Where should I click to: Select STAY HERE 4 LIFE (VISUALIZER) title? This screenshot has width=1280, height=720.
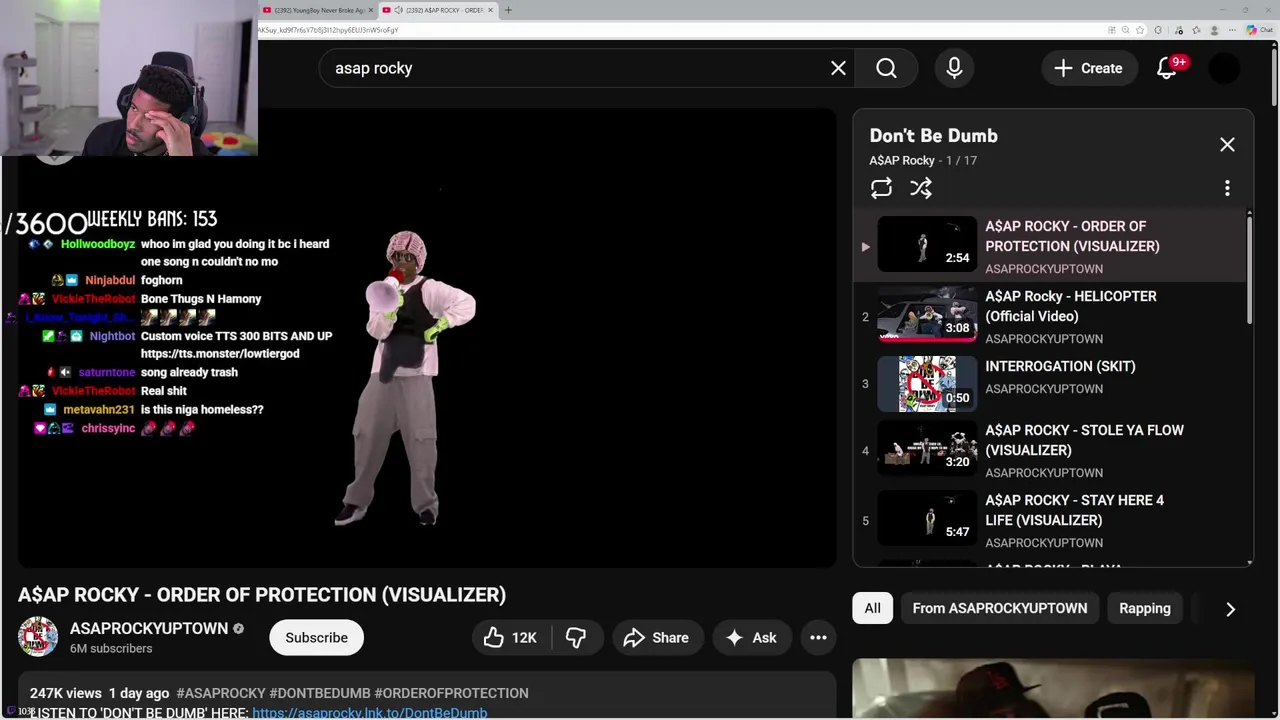1074,510
